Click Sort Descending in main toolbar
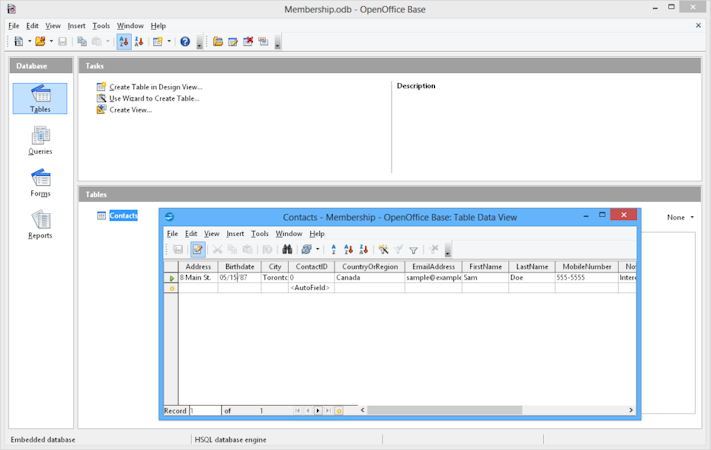The width and height of the screenshot is (711, 450). (x=139, y=41)
